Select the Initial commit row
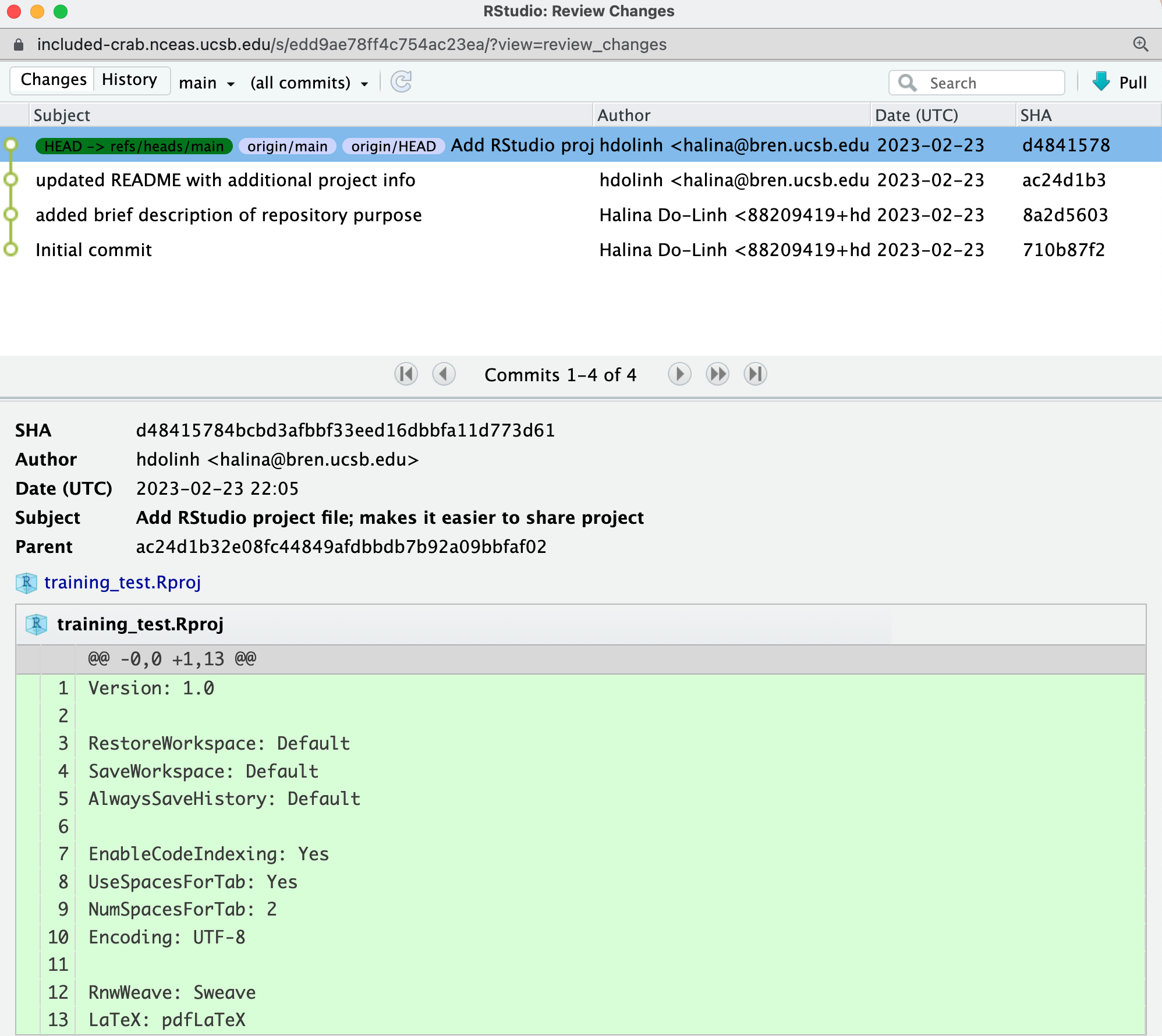This screenshot has height=1036, width=1162. point(94,250)
